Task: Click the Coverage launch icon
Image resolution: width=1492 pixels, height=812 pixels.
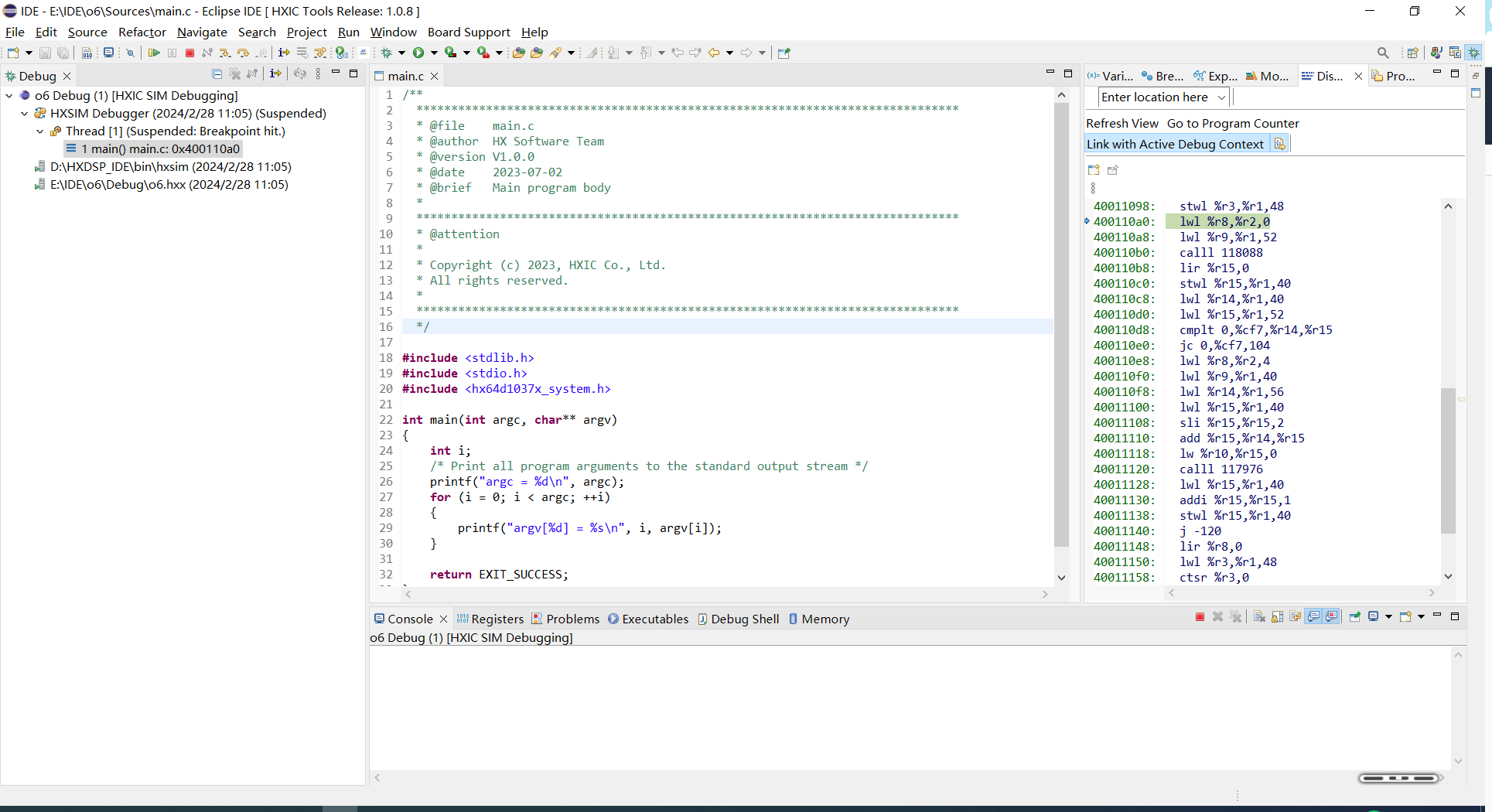Action: [x=451, y=53]
